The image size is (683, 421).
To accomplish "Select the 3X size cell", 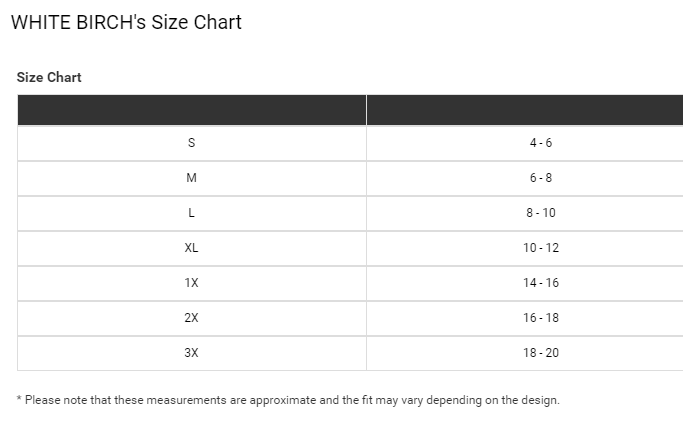I will [x=191, y=353].
